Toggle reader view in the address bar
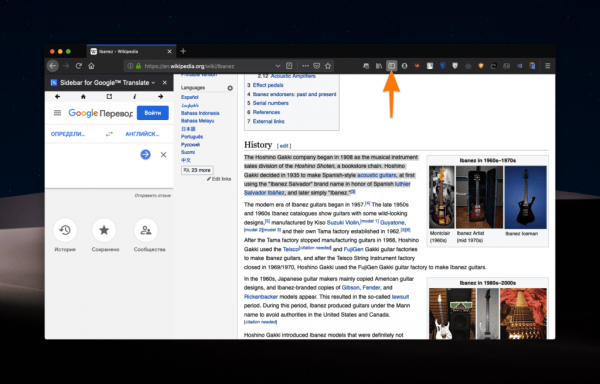The width and height of the screenshot is (600, 384). [x=289, y=66]
